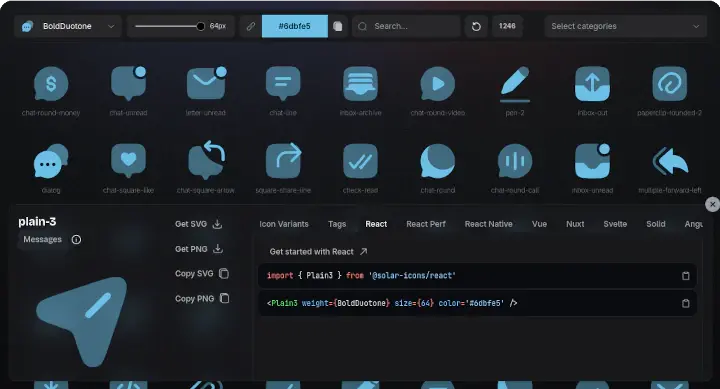
Task: Copy the Plain3 component code line
Action: point(686,303)
